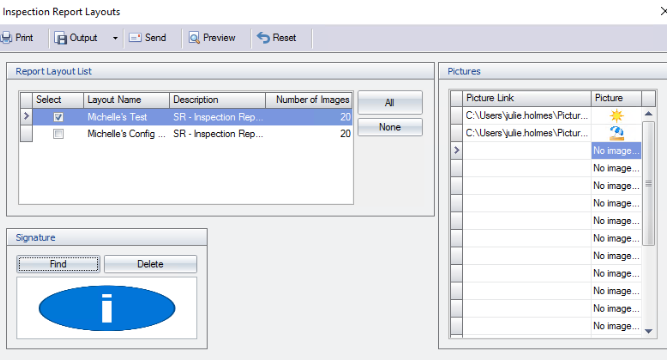Click the sun picture thumbnail
The height and width of the screenshot is (360, 667).
pyautogui.click(x=616, y=115)
